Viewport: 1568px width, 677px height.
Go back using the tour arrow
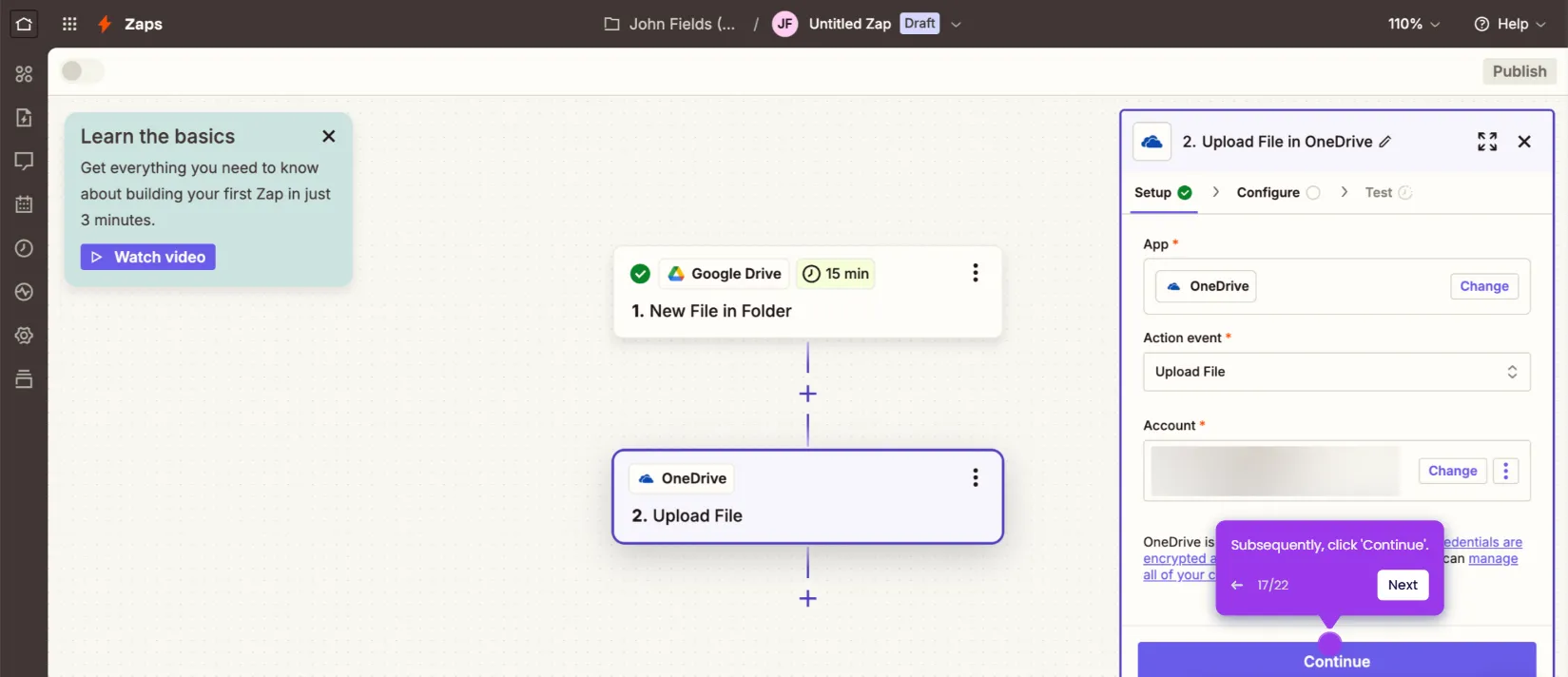1237,585
